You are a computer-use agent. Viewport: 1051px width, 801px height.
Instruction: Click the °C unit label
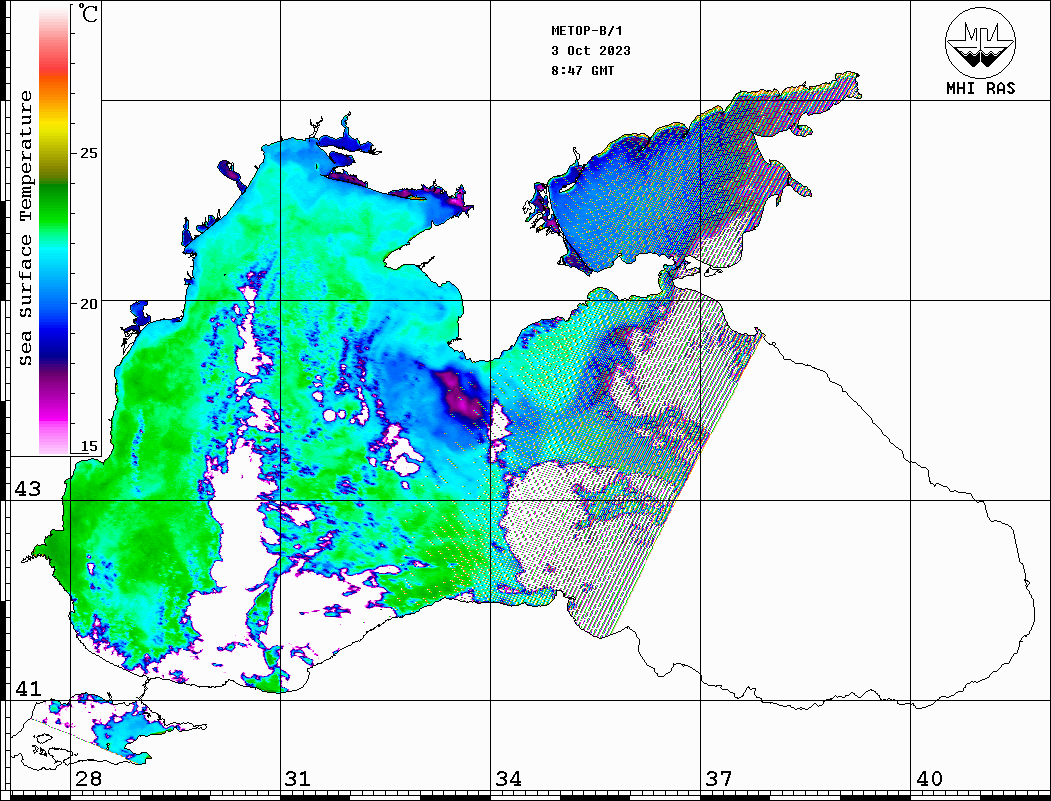tap(88, 13)
